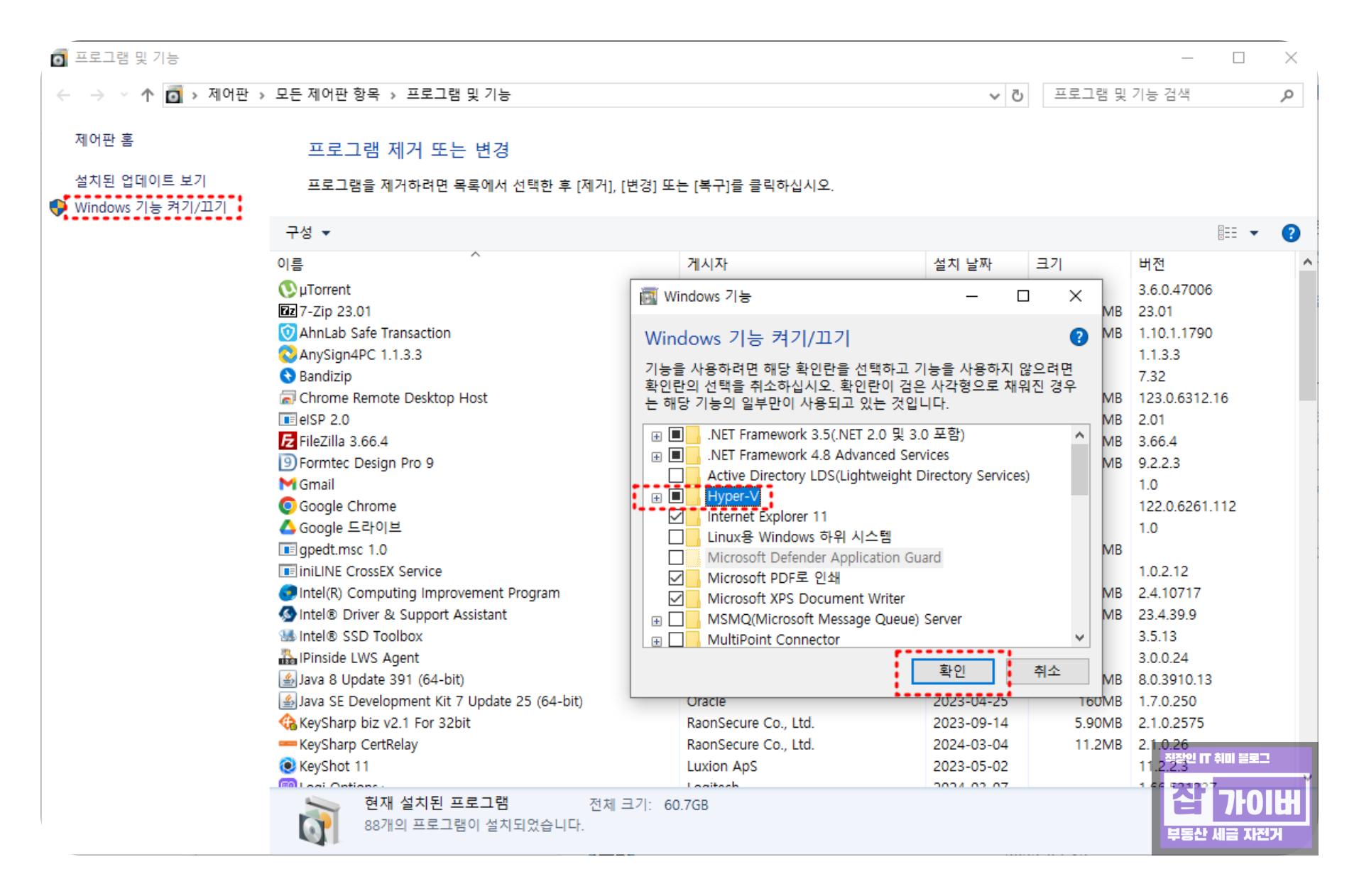The width and height of the screenshot is (1359, 896).
Task: Uncheck Microsoft XPS Document Writer
Action: pyautogui.click(x=676, y=599)
